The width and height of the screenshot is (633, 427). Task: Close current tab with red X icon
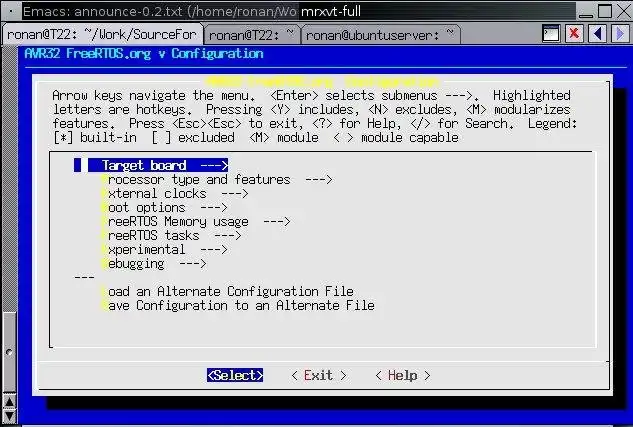(574, 34)
